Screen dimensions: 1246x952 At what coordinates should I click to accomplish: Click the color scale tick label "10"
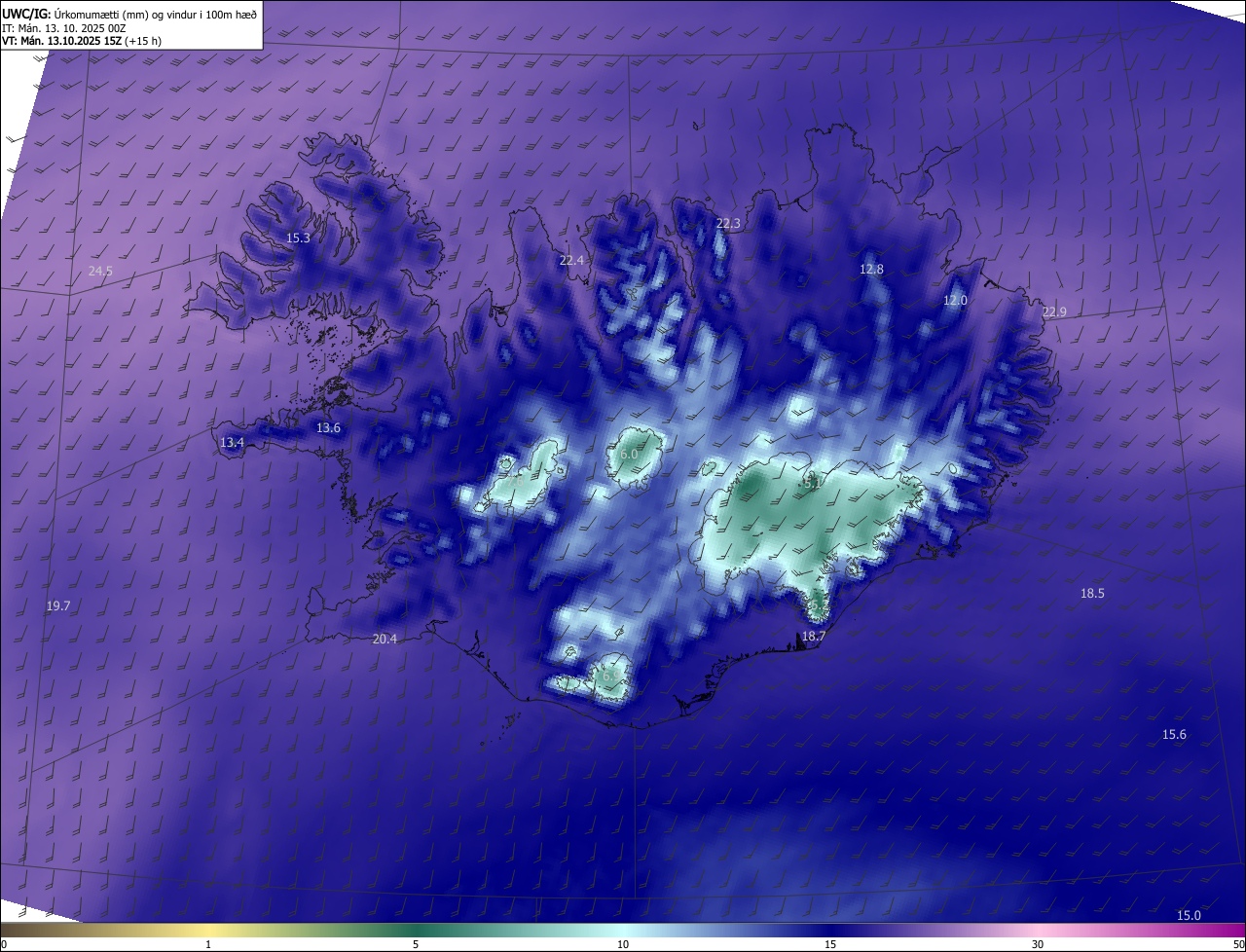coord(623,945)
